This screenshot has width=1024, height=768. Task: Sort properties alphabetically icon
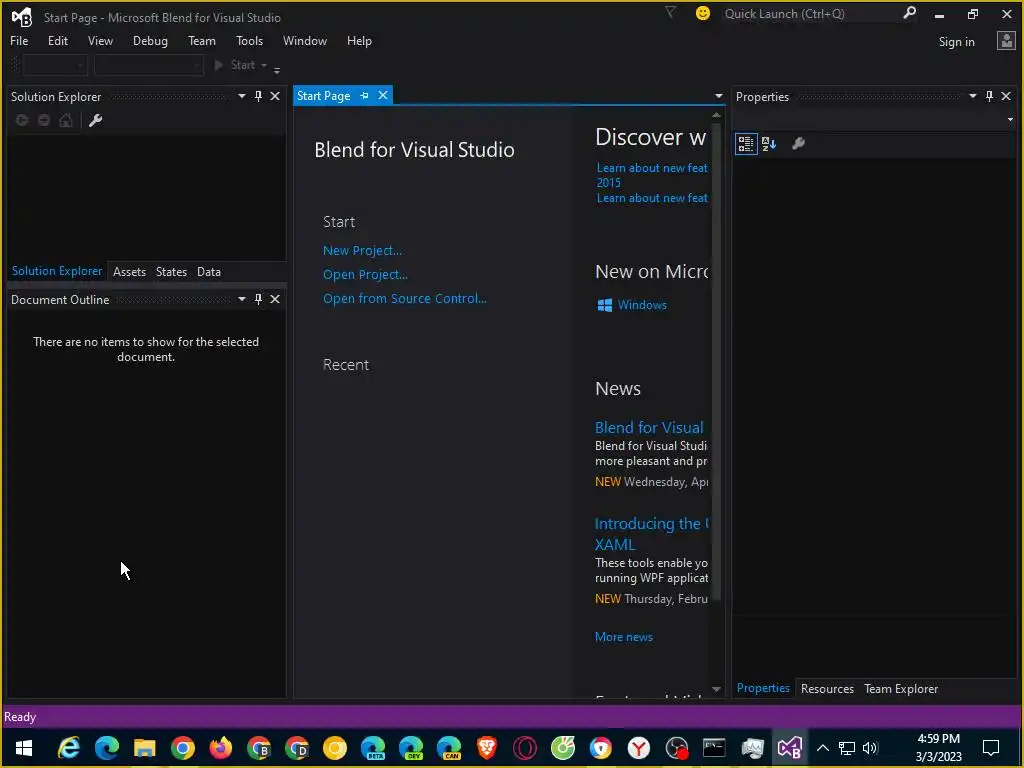click(769, 144)
